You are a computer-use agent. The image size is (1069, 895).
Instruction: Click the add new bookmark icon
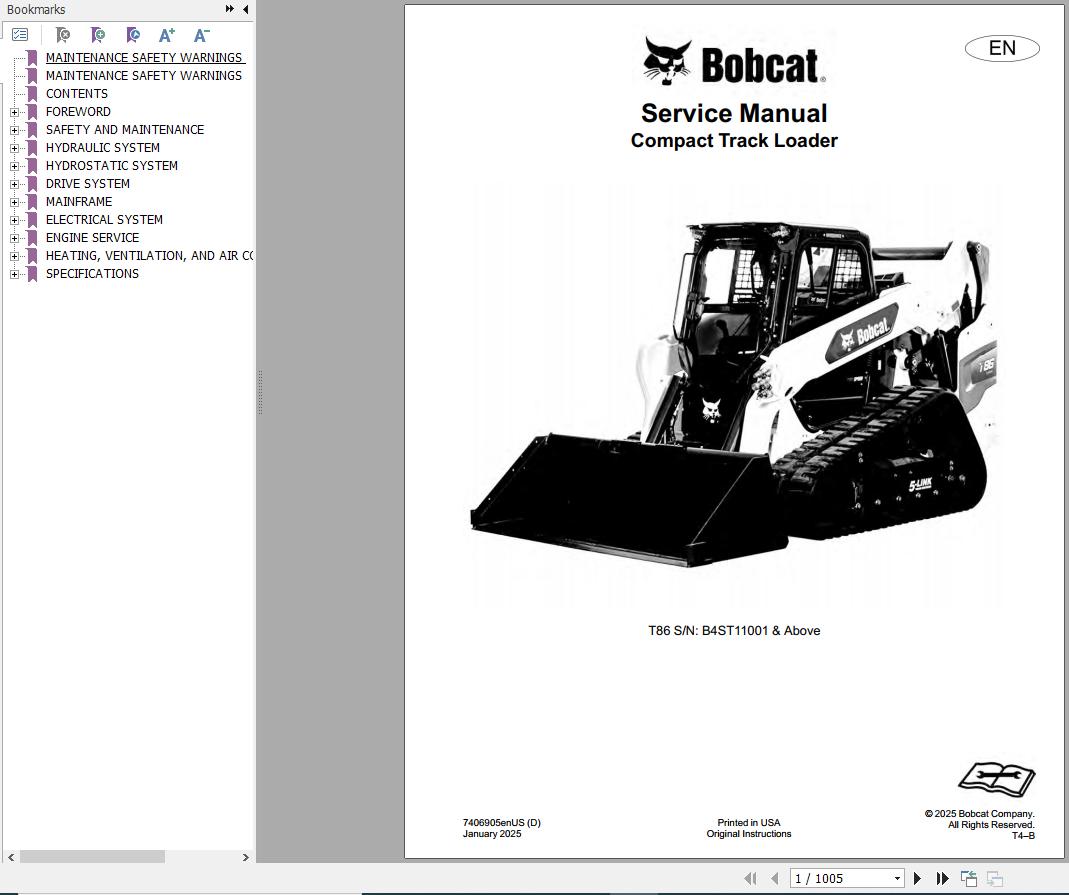98,35
